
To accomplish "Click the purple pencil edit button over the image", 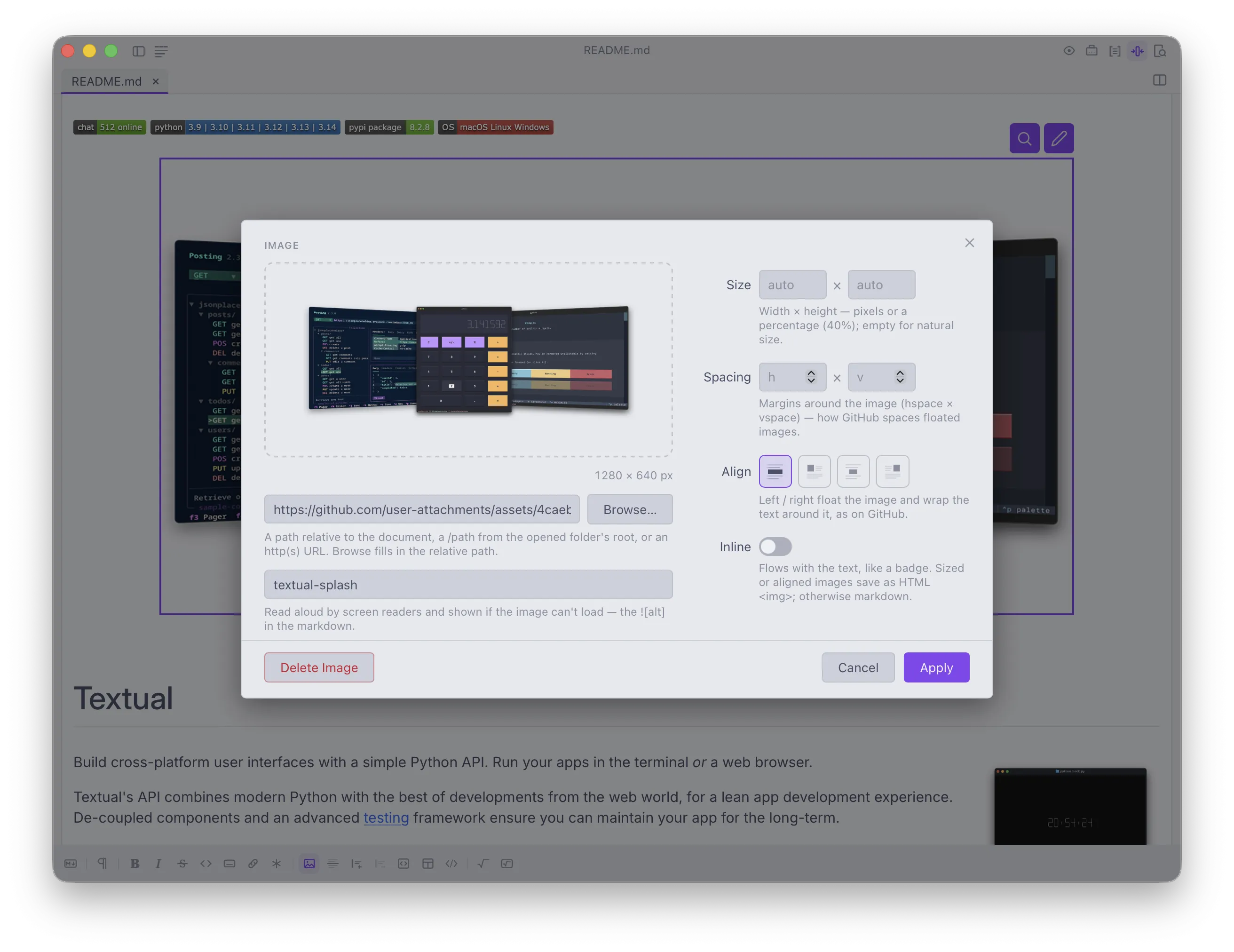I will (x=1059, y=138).
